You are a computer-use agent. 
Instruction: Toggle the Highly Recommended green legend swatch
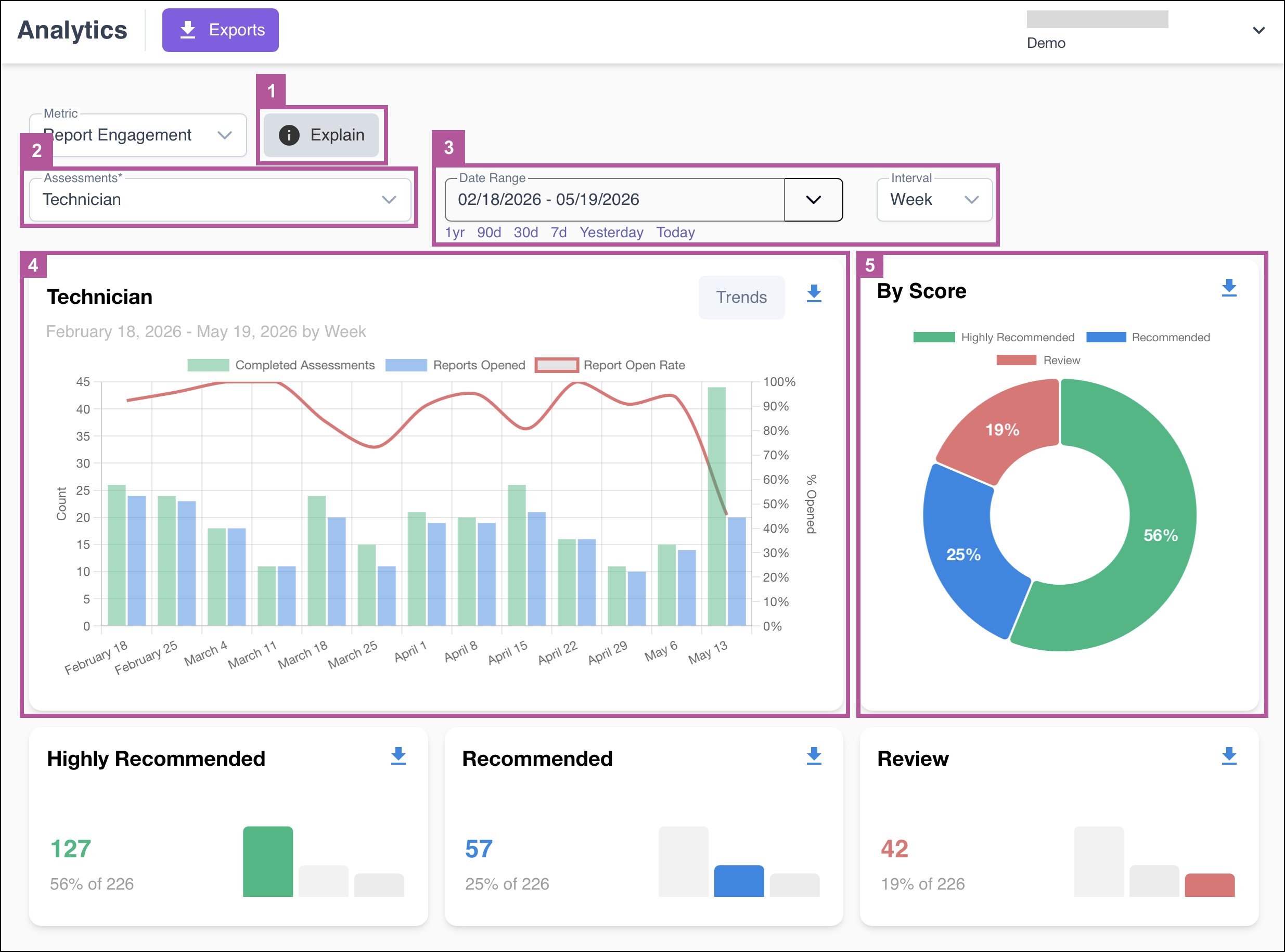click(x=933, y=337)
